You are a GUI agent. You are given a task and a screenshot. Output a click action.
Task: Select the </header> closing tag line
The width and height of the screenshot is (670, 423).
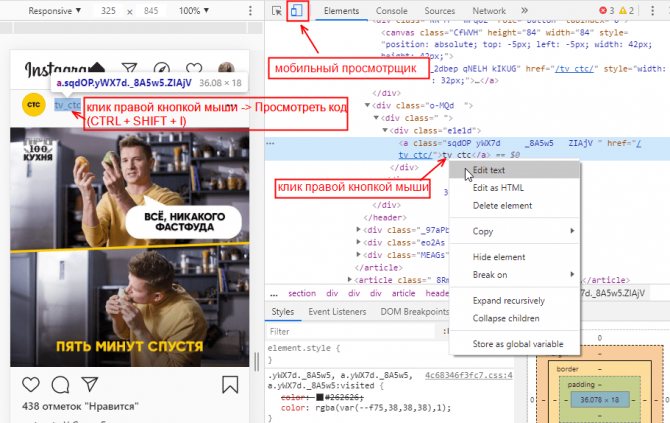click(385, 217)
